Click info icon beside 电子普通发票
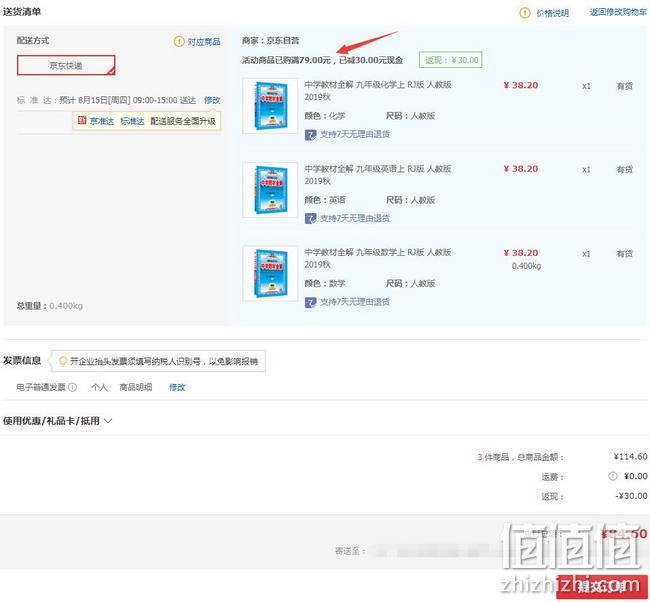650x602 pixels. (73, 387)
